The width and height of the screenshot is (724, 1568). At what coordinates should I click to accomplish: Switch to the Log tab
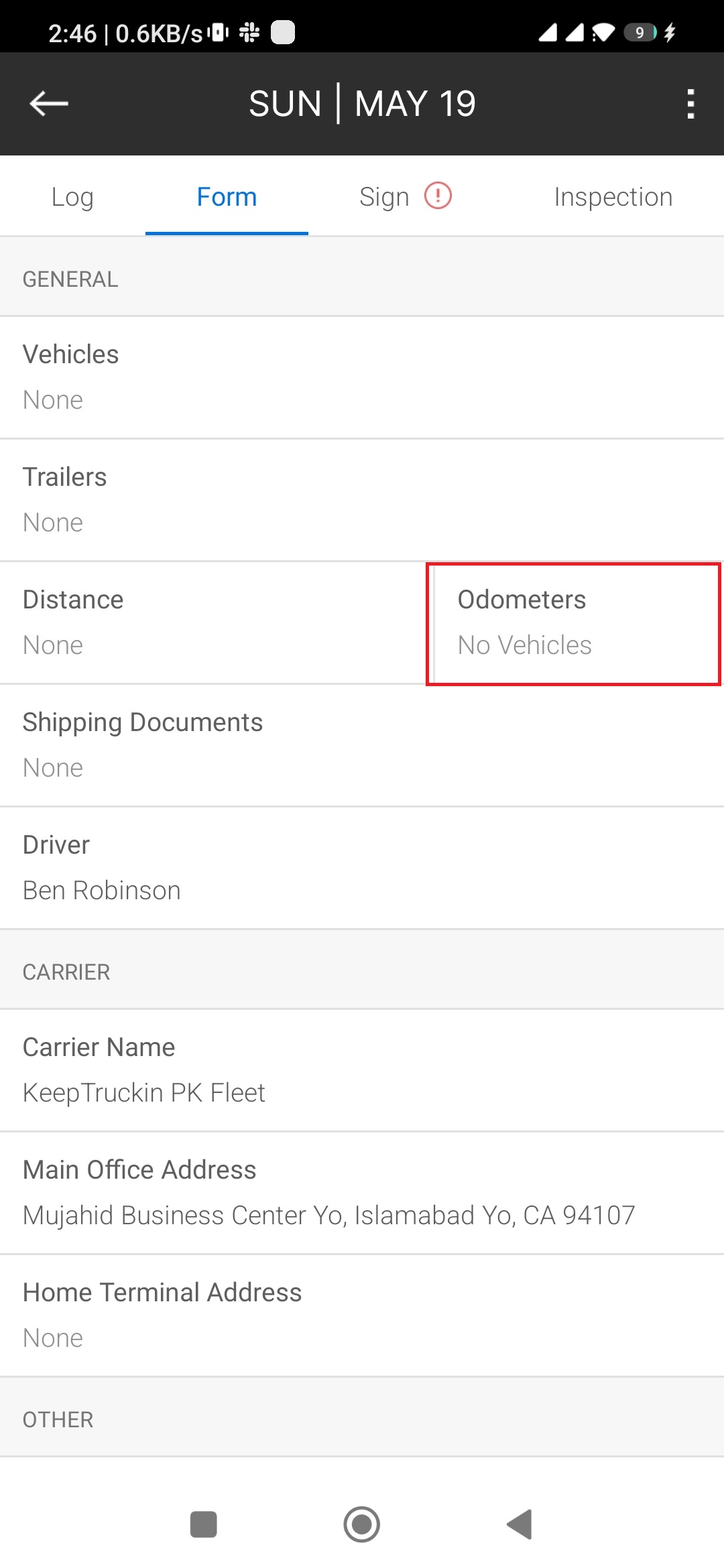click(72, 197)
